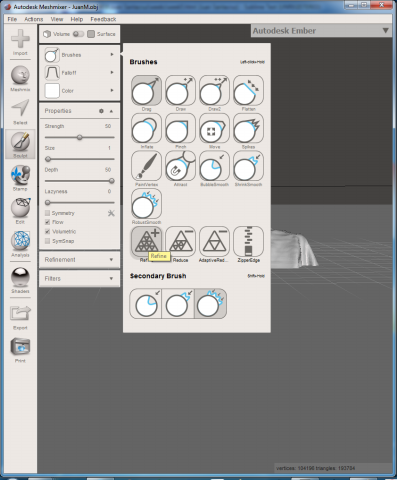Adjust the Depth slider

[79, 181]
